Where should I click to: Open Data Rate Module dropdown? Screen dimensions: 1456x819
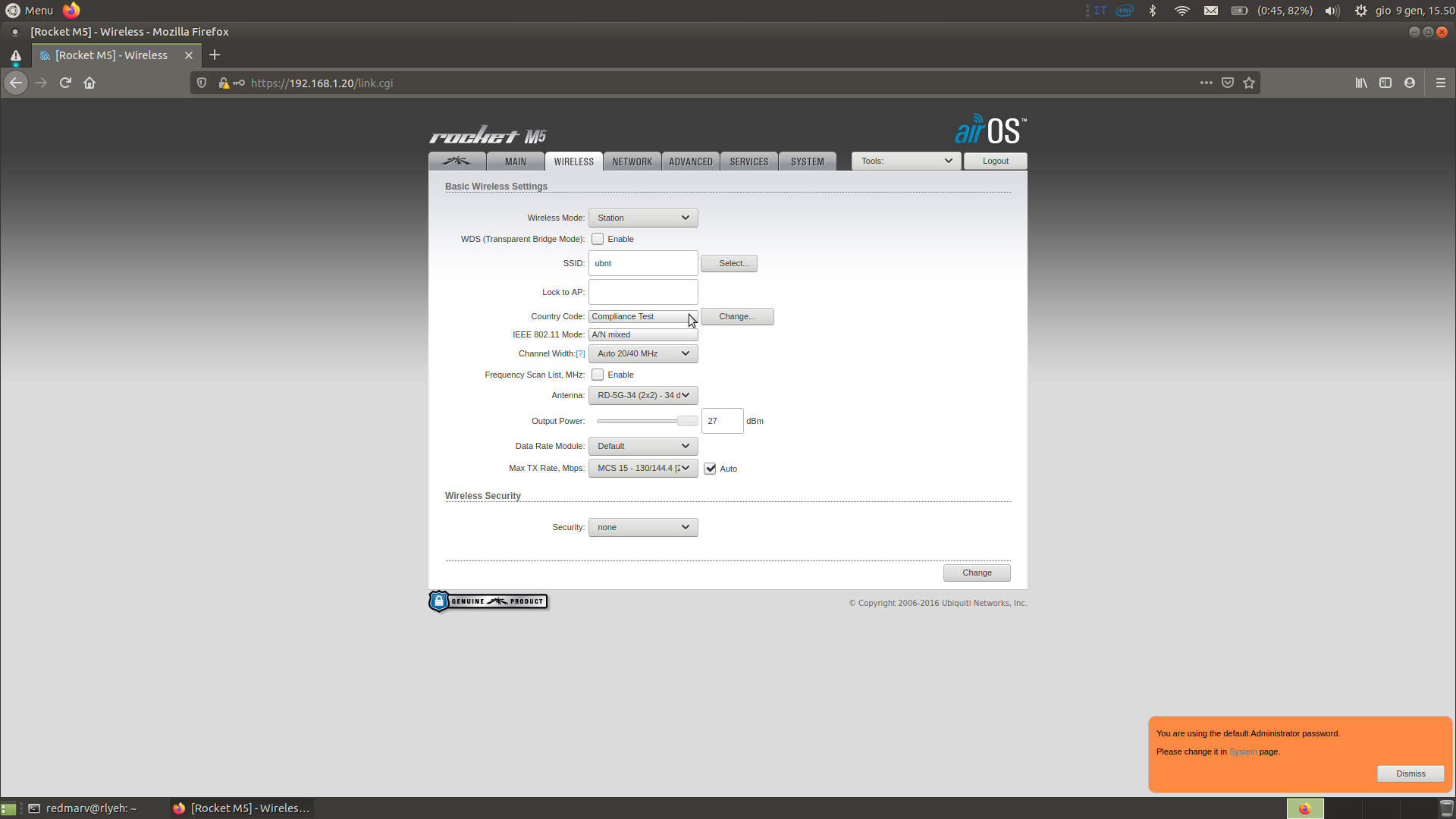pos(643,446)
